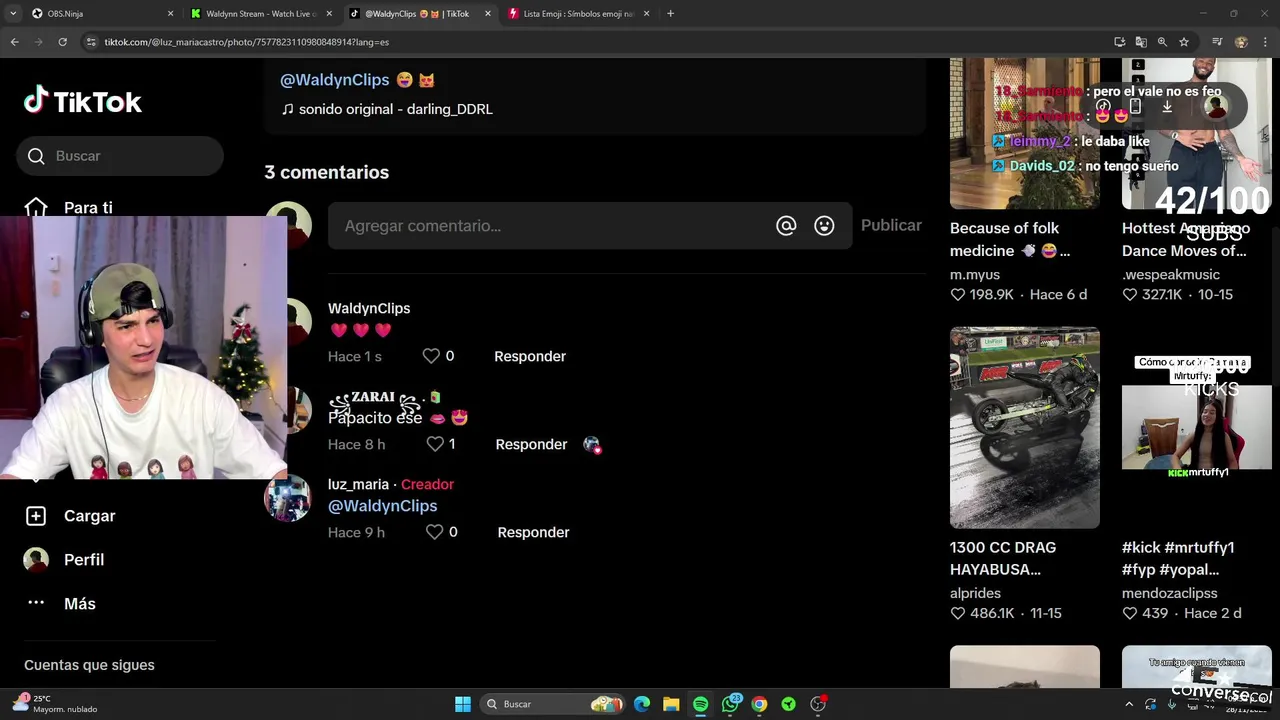Open a new browser tab
The image size is (1280, 720).
pos(670,14)
